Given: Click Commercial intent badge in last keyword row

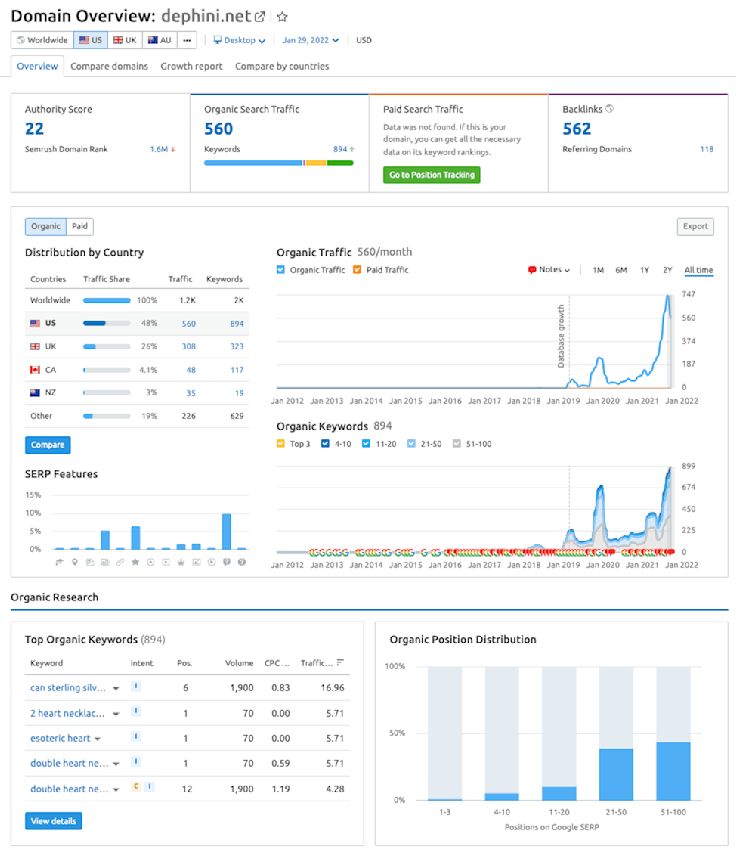Looking at the screenshot, I should pos(135,789).
